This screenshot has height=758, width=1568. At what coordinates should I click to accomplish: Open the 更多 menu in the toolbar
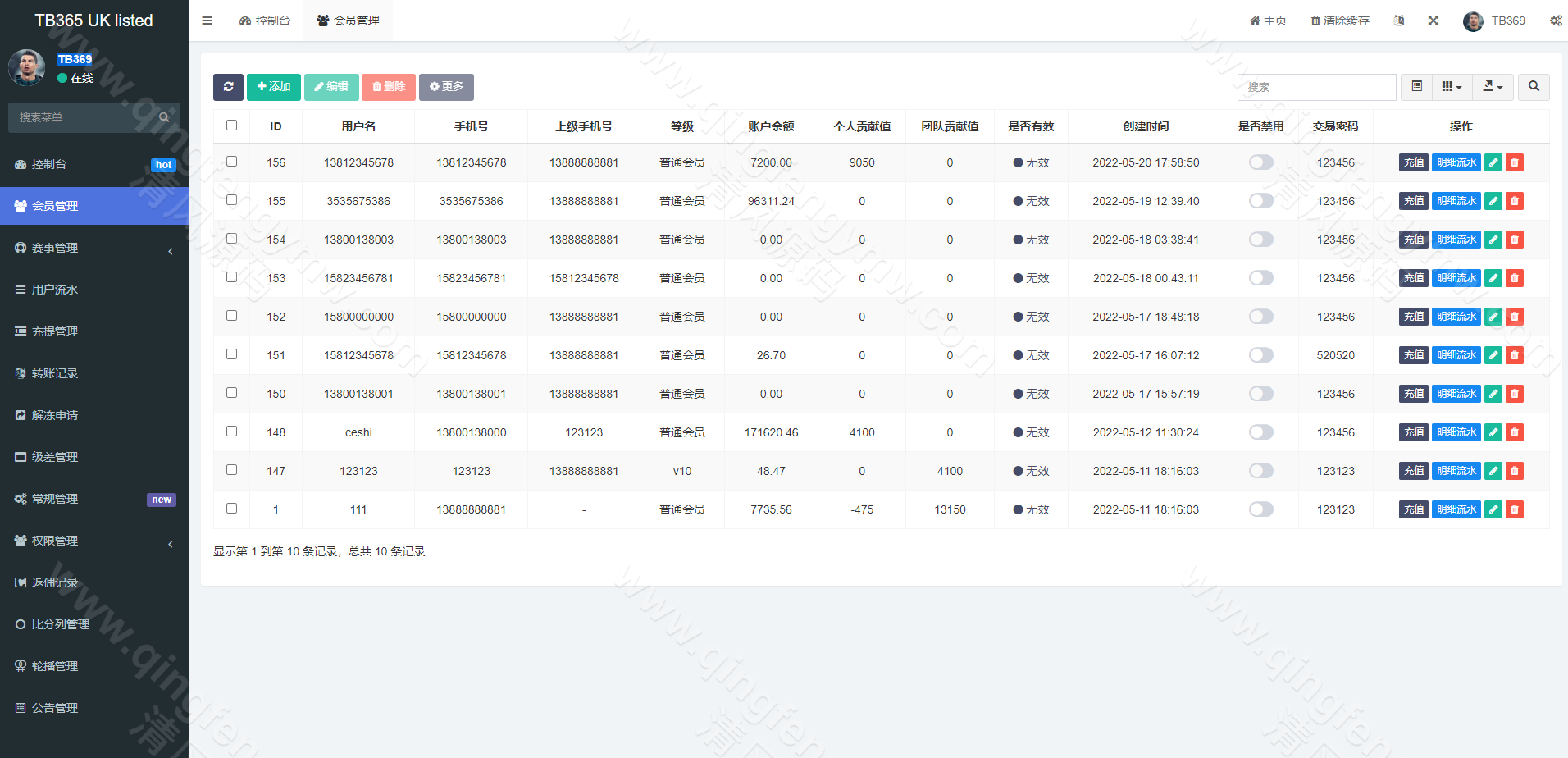click(x=446, y=87)
